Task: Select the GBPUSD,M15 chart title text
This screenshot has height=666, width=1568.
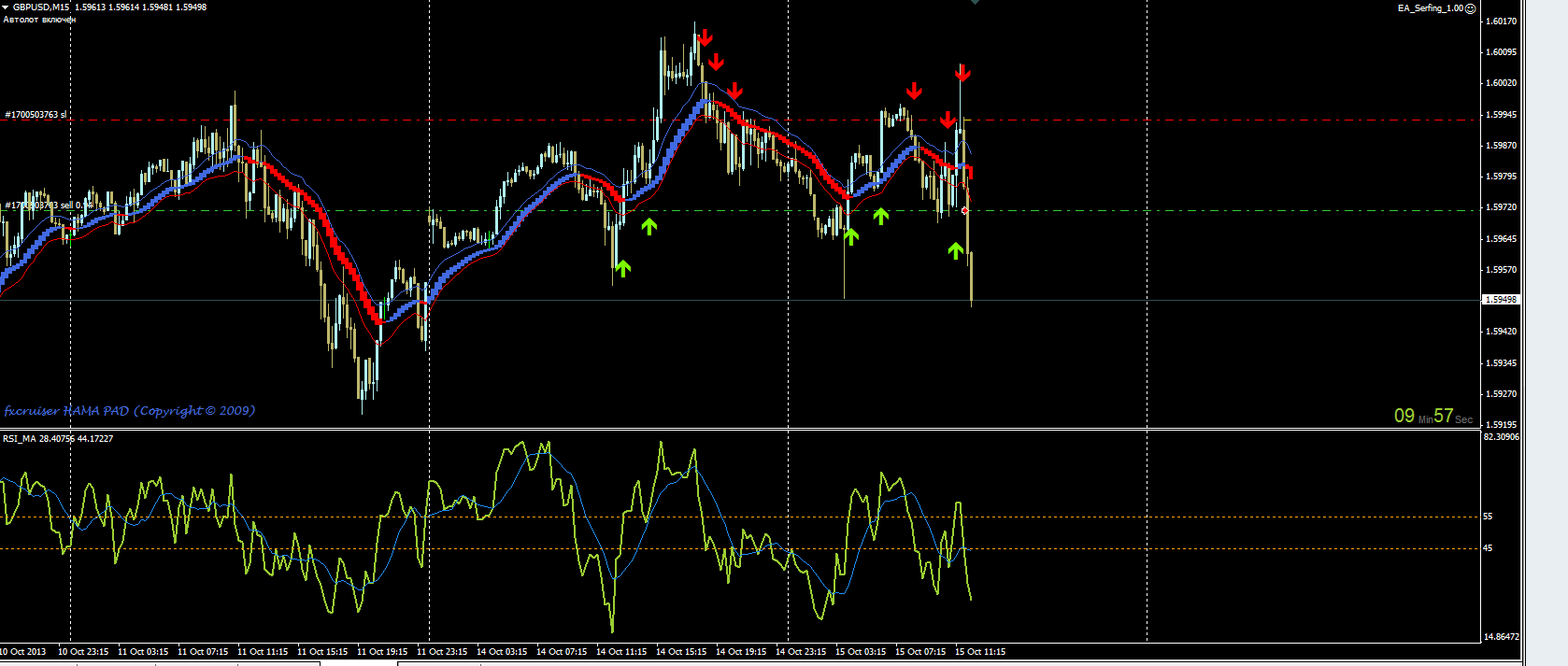Action: (x=41, y=7)
